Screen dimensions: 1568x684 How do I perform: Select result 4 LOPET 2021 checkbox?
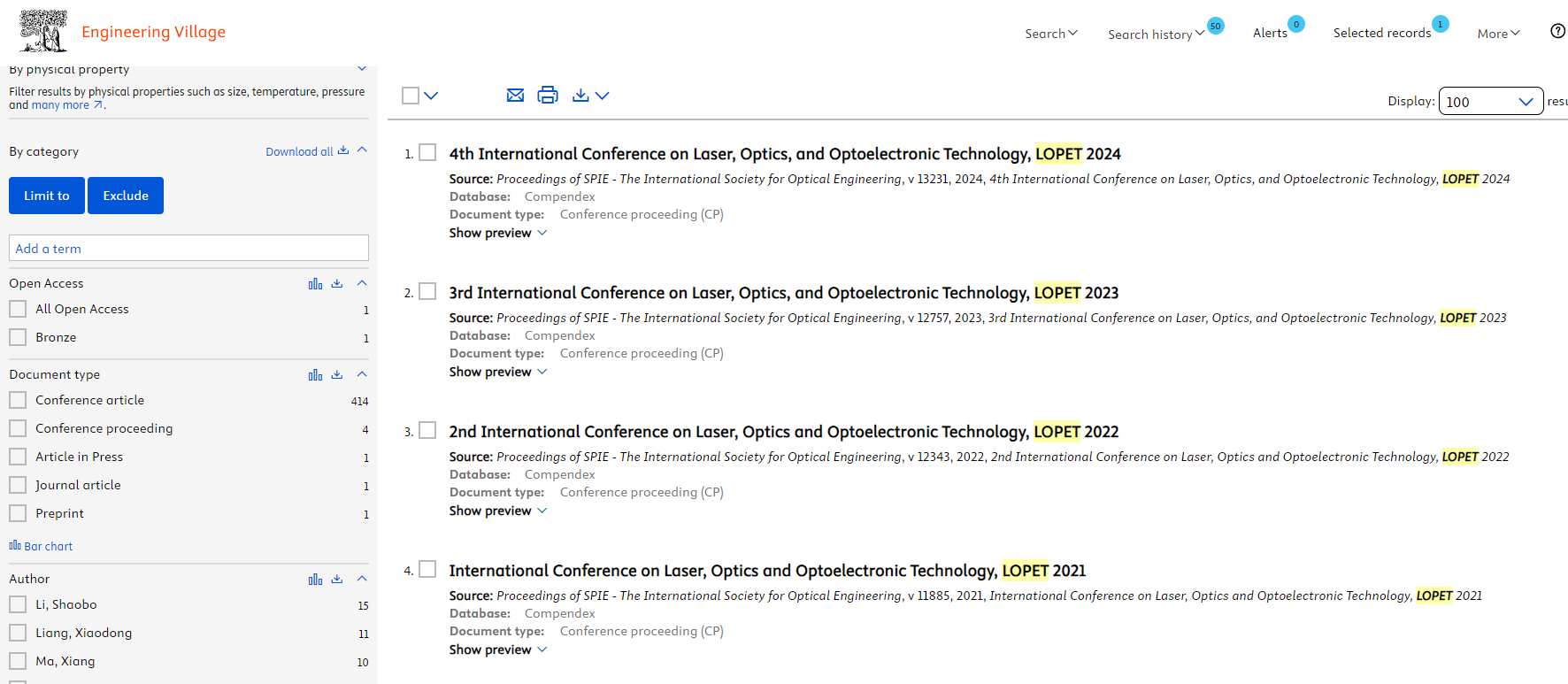(427, 569)
